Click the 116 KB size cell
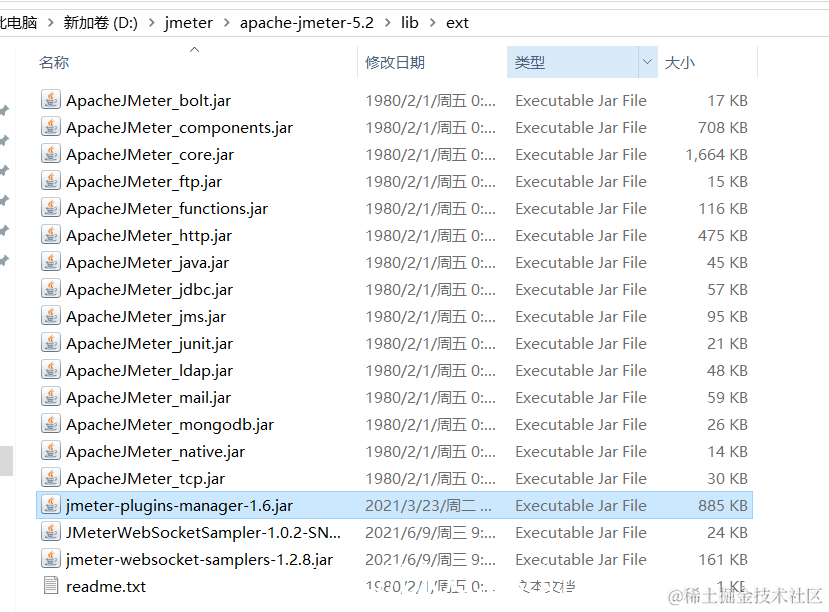The width and height of the screenshot is (829, 612). (723, 208)
